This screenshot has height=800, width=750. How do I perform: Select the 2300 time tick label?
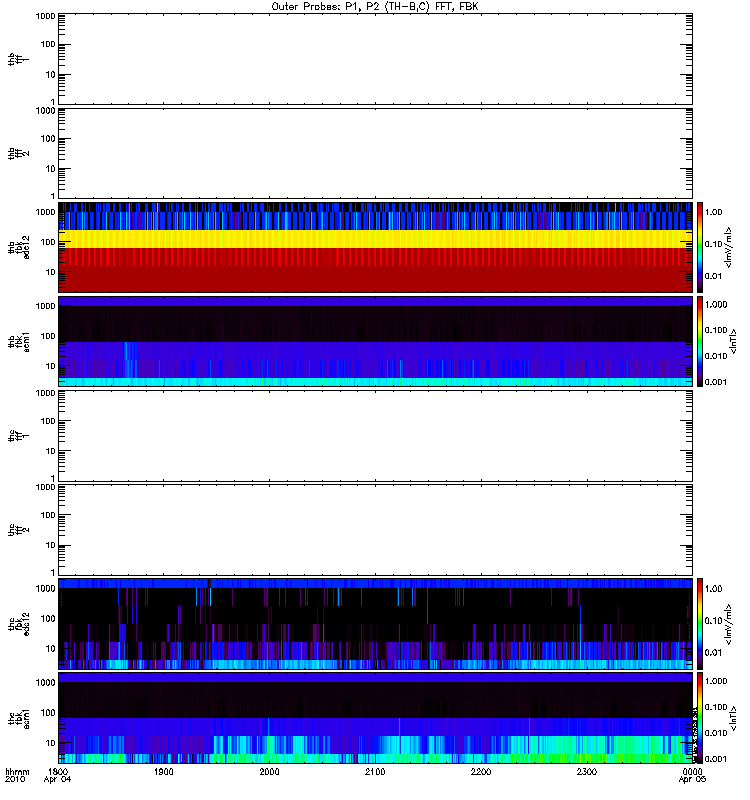click(x=587, y=771)
